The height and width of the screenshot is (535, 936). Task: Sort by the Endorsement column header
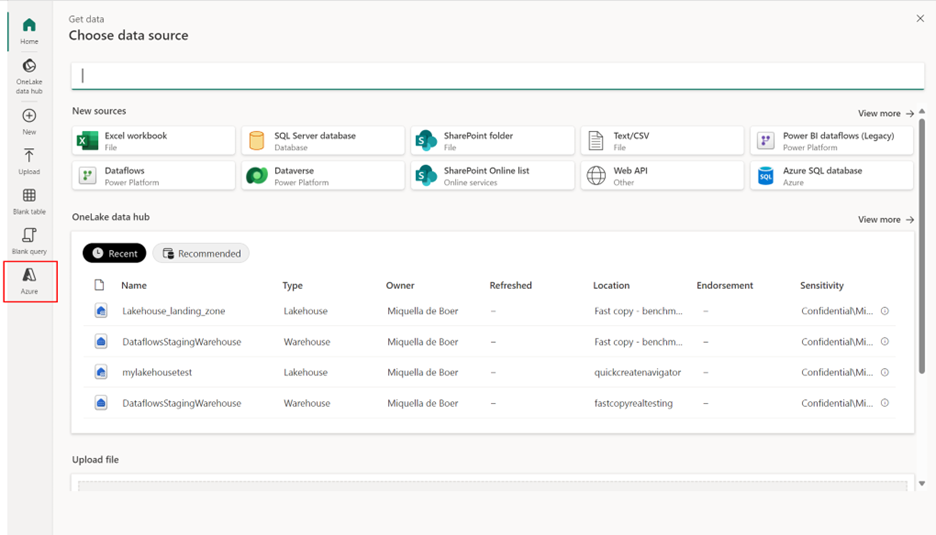point(725,285)
